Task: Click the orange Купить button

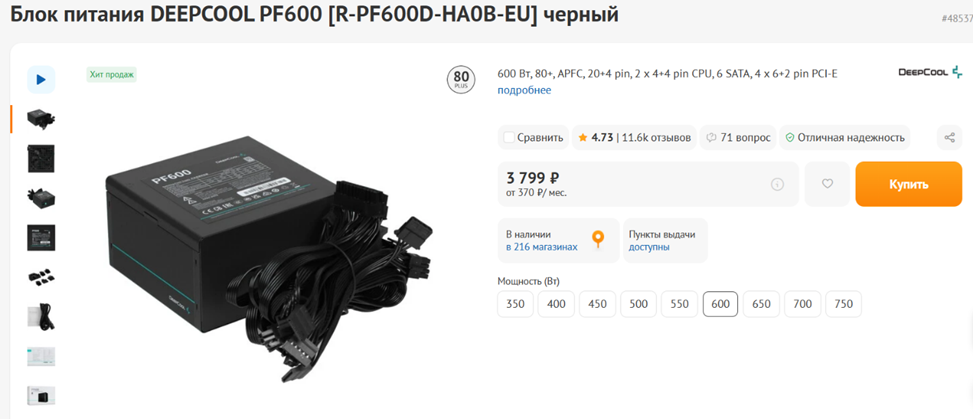Action: 908,184
